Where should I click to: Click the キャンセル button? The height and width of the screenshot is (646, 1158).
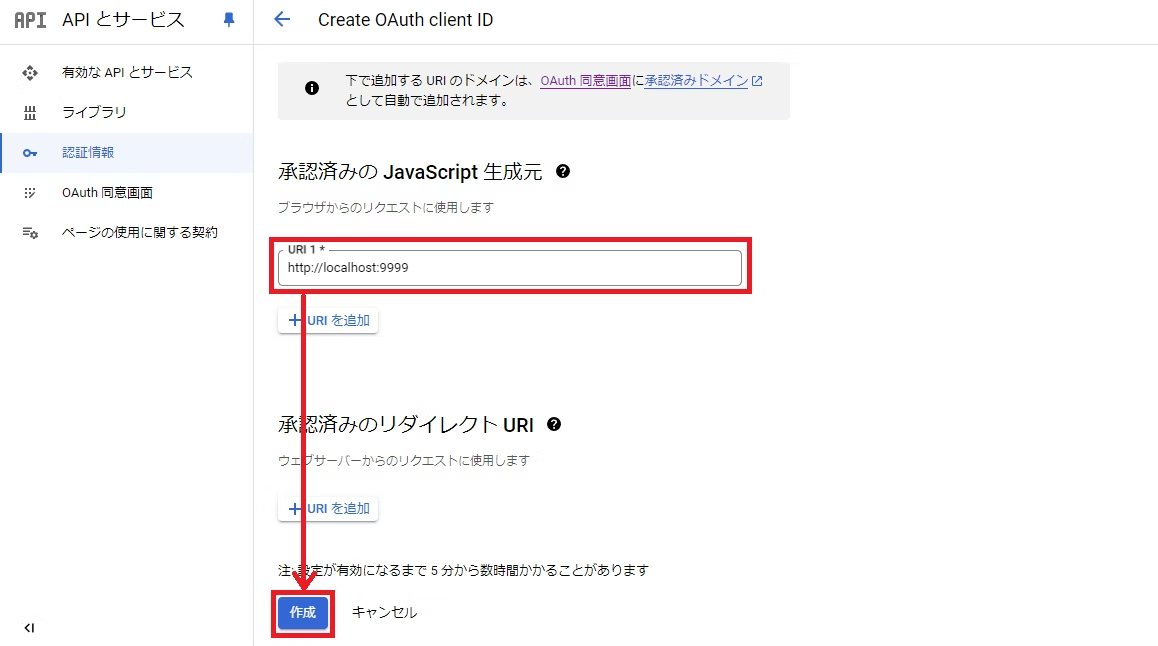384,613
